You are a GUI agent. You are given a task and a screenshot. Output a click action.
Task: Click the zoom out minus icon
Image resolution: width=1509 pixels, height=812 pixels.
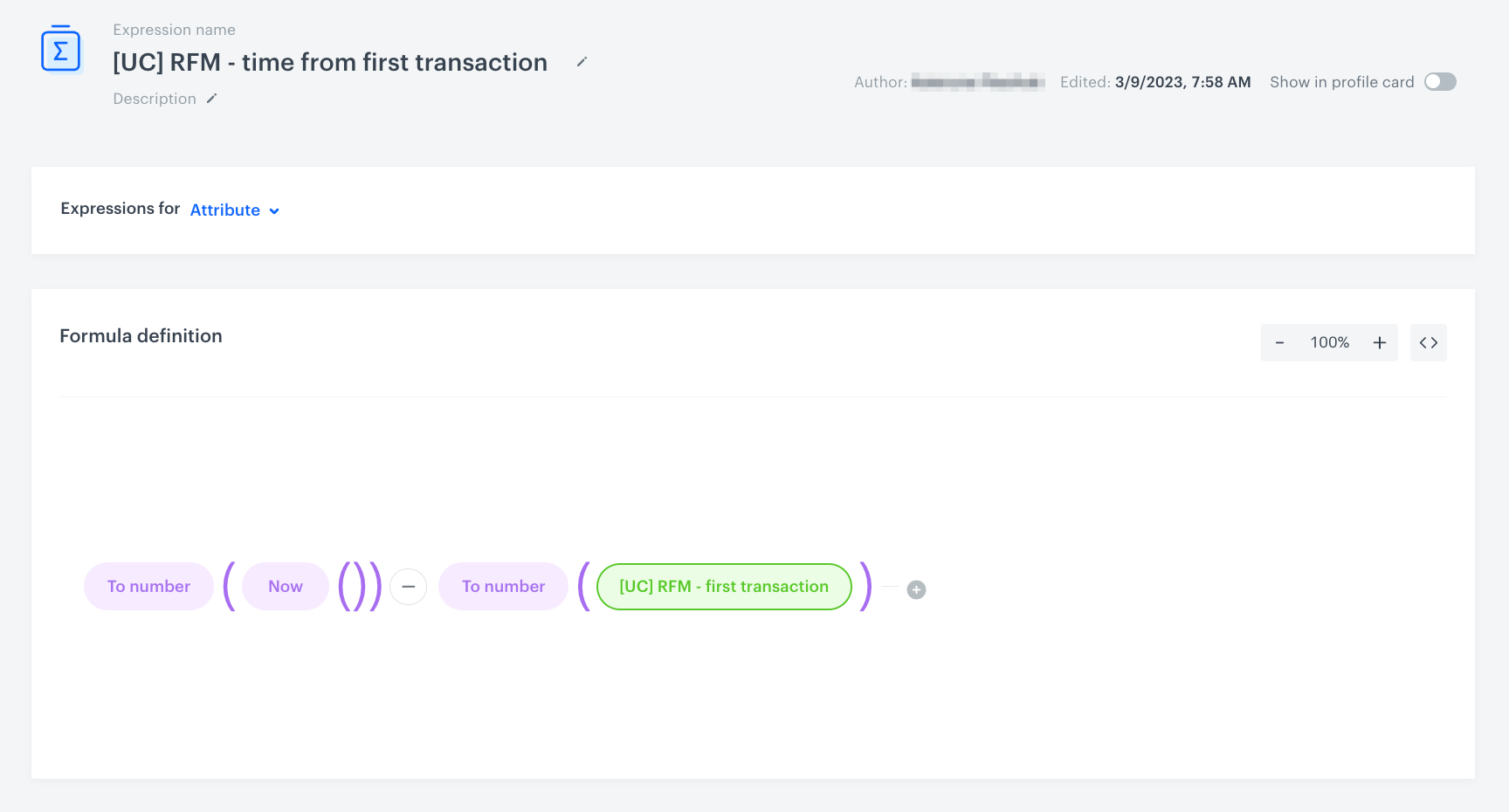[1279, 342]
